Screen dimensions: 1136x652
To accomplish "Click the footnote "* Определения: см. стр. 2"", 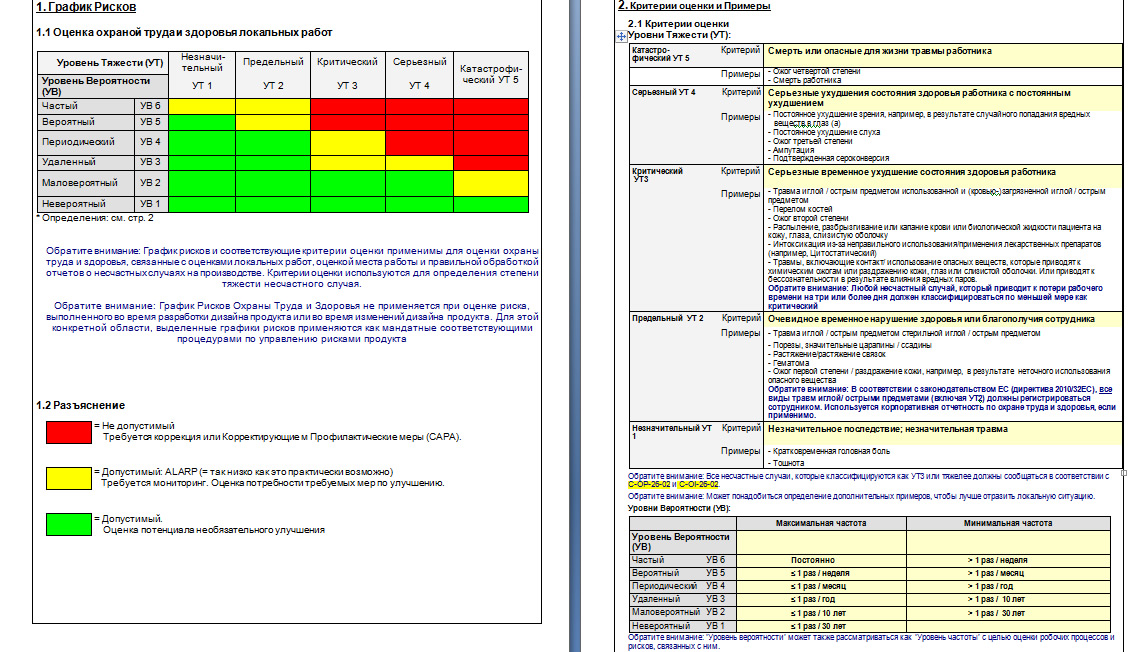I will (x=95, y=217).
